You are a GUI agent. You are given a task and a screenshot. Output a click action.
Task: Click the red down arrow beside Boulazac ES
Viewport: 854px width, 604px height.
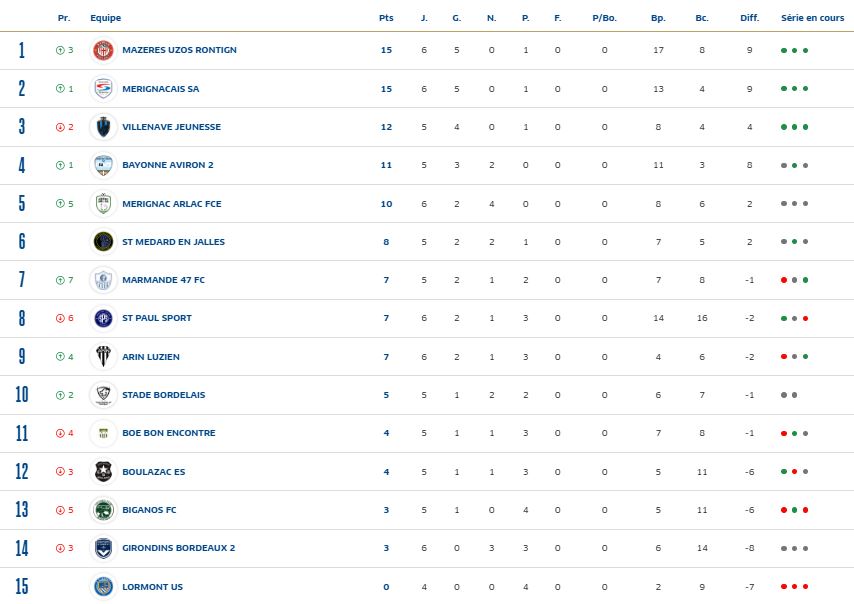[x=60, y=472]
